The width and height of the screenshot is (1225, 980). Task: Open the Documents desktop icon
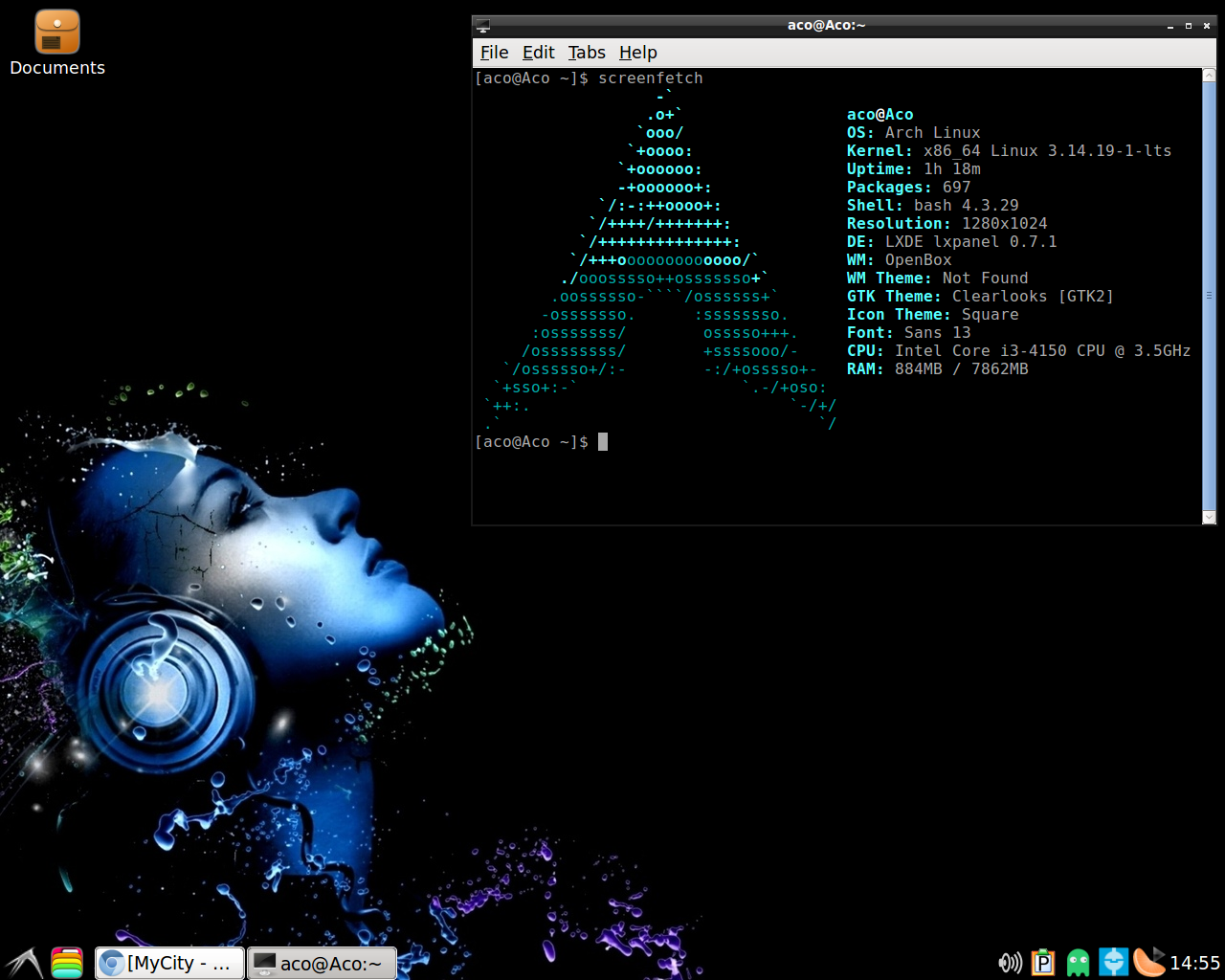click(x=57, y=43)
